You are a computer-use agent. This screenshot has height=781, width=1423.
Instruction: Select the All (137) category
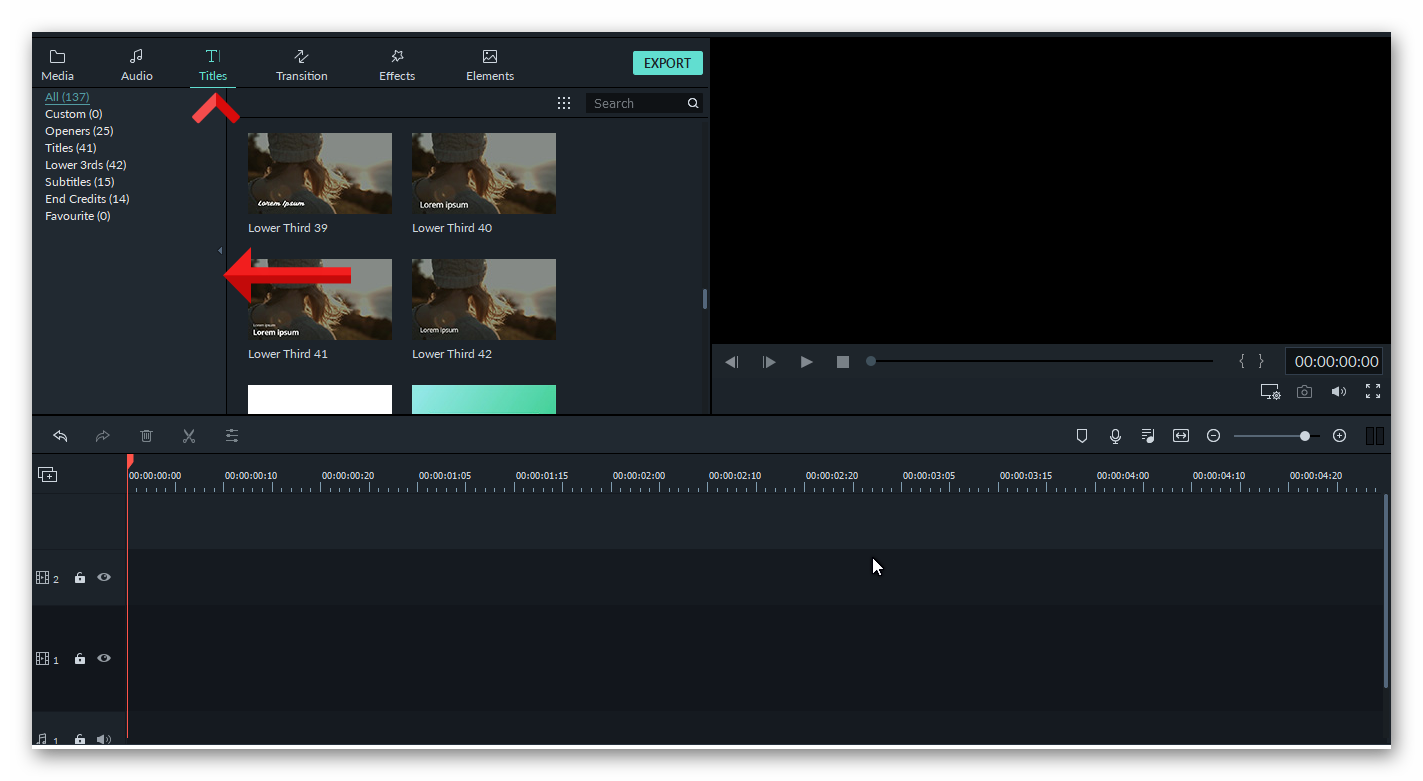coord(67,97)
